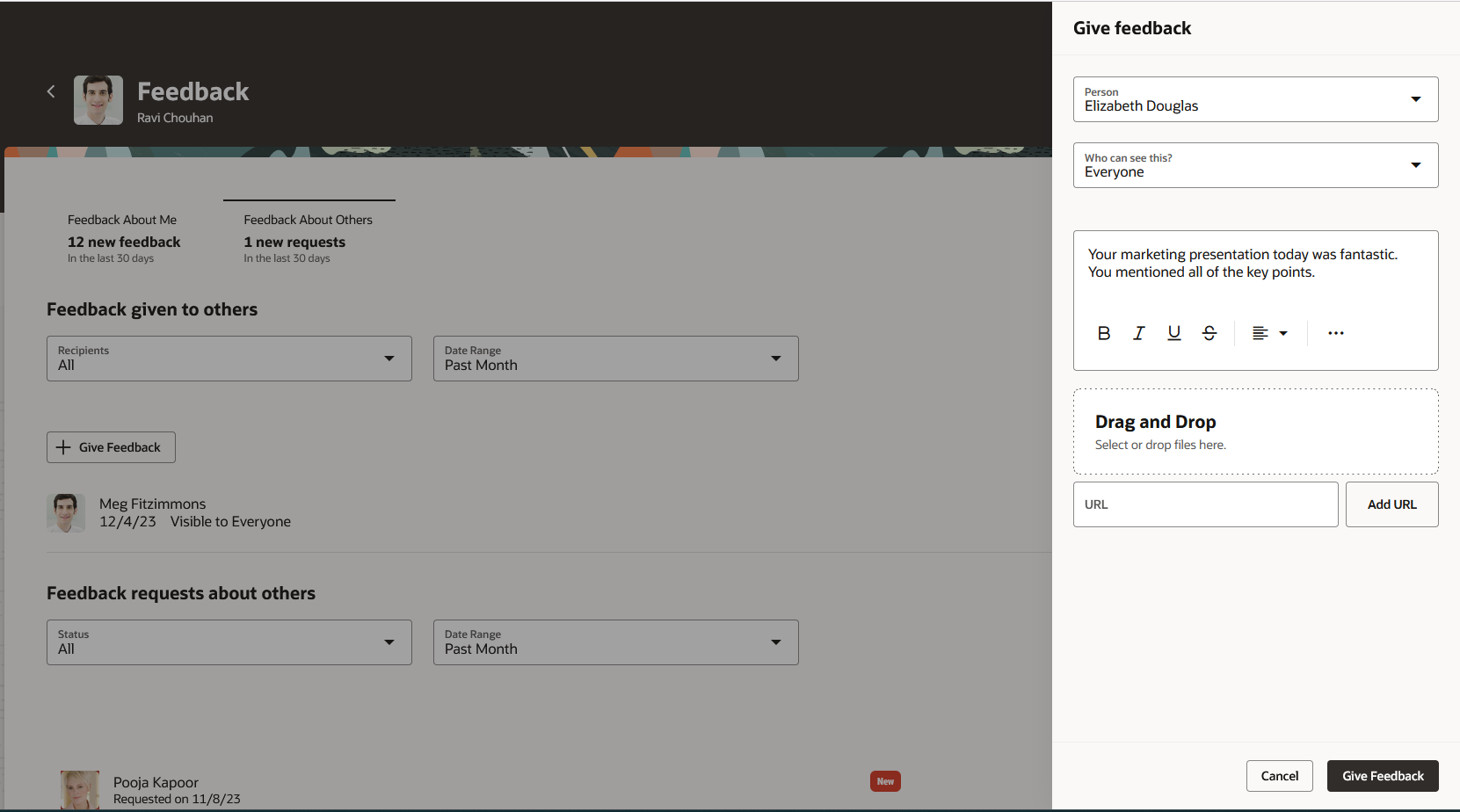Select the Feedback About Others tab
The width and height of the screenshot is (1460, 812).
point(308,237)
